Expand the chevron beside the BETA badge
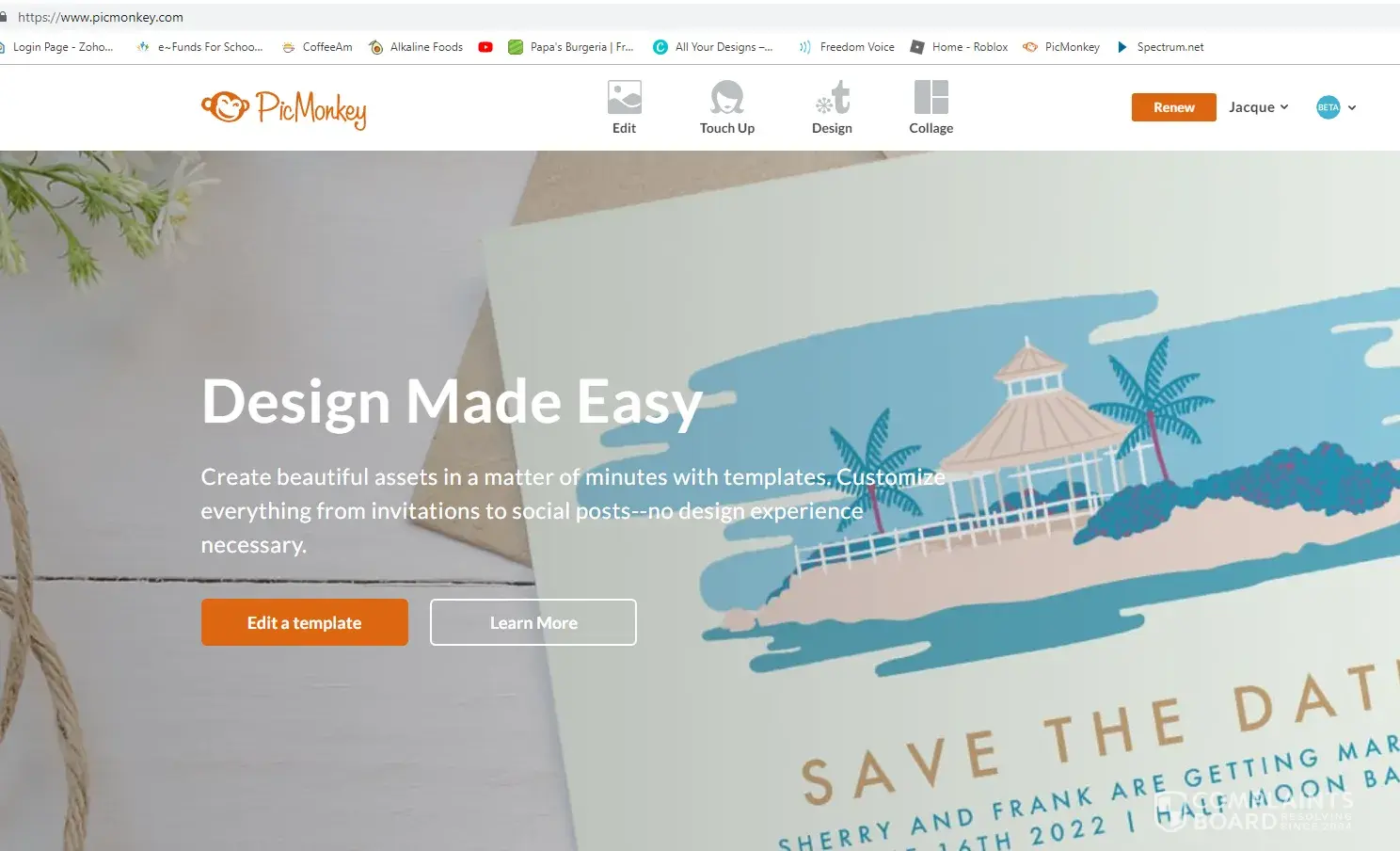 1352,107
